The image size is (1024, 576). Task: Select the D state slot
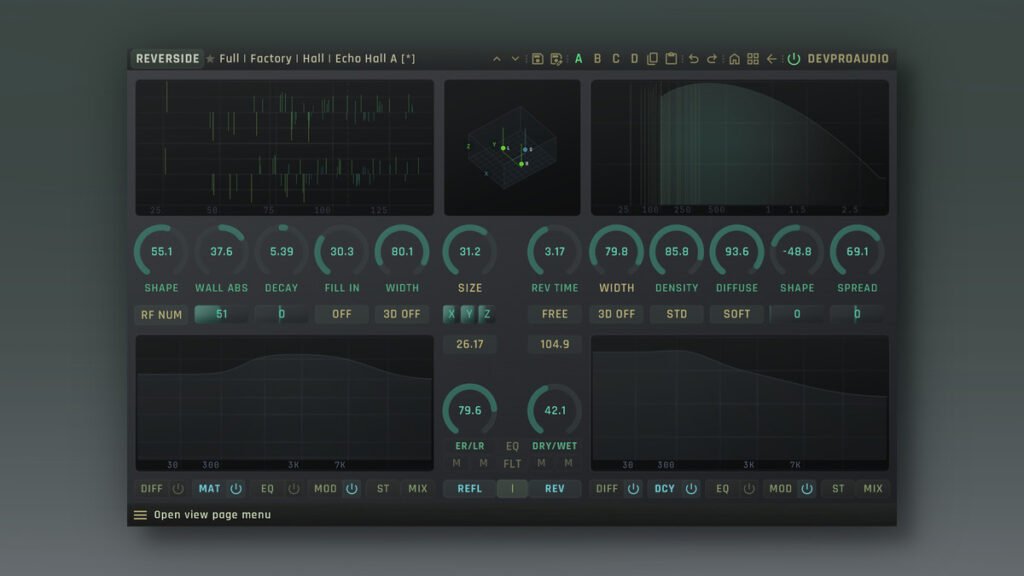634,59
